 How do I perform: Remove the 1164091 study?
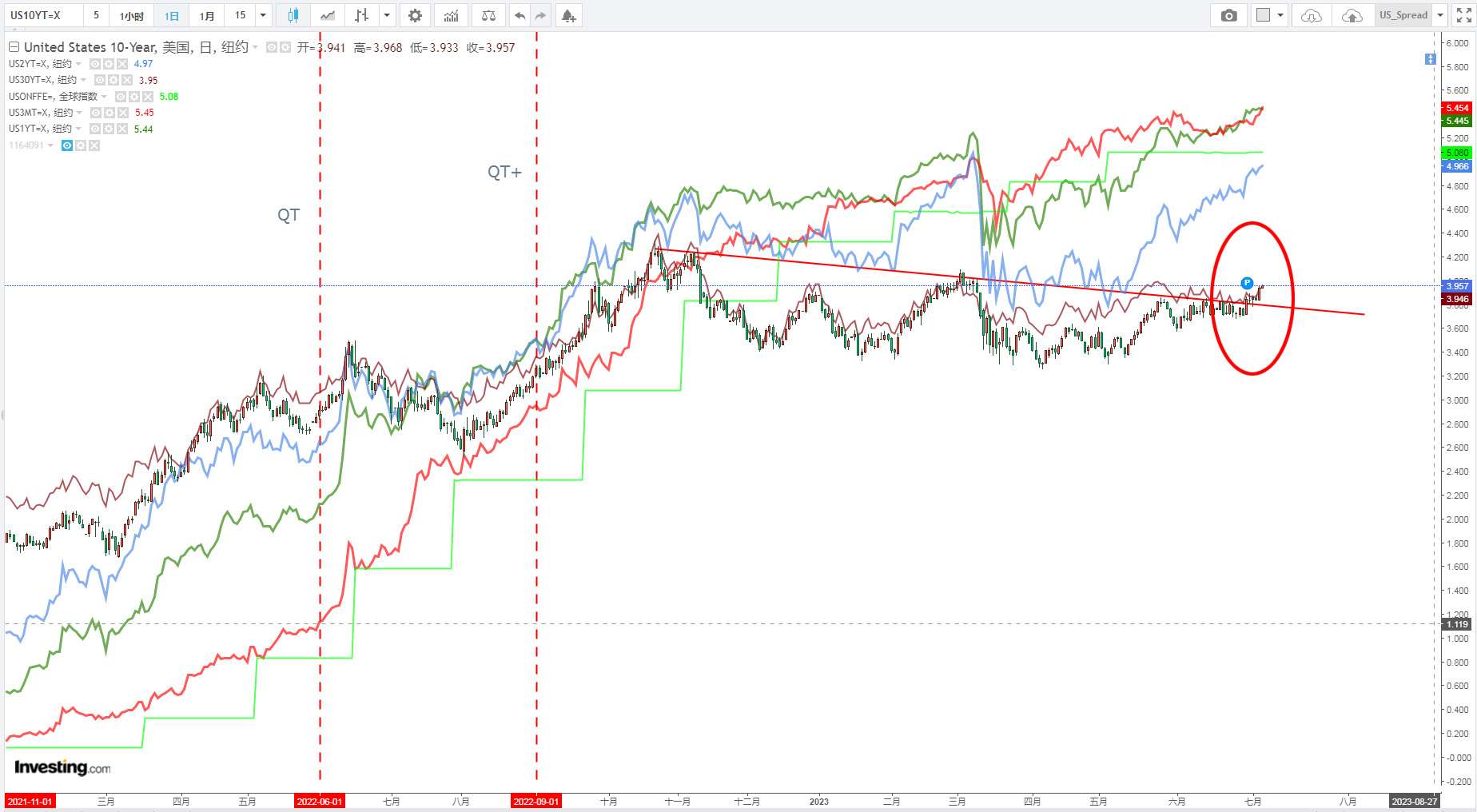[x=94, y=145]
